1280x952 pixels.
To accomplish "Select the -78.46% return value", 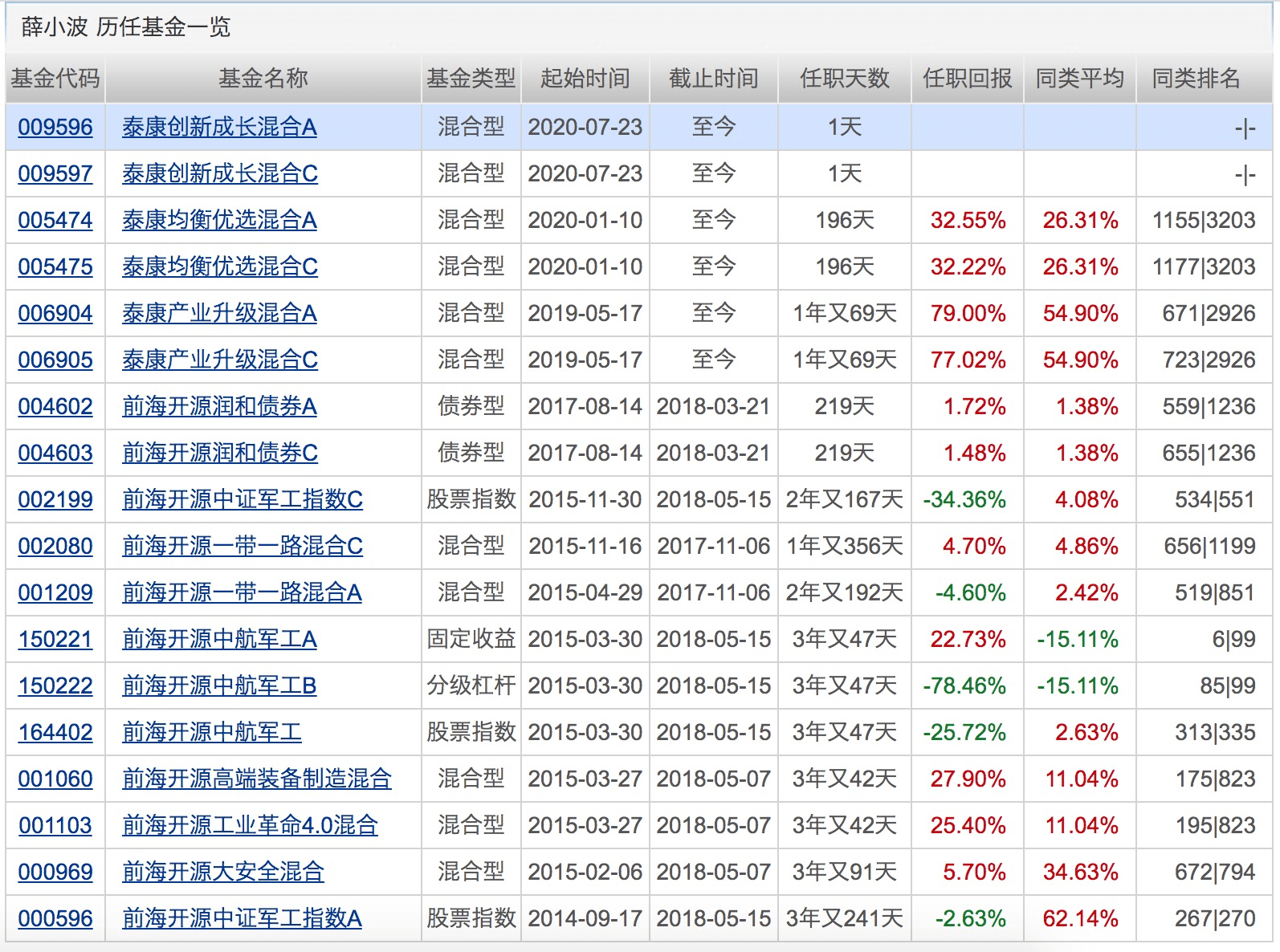I will 964,686.
